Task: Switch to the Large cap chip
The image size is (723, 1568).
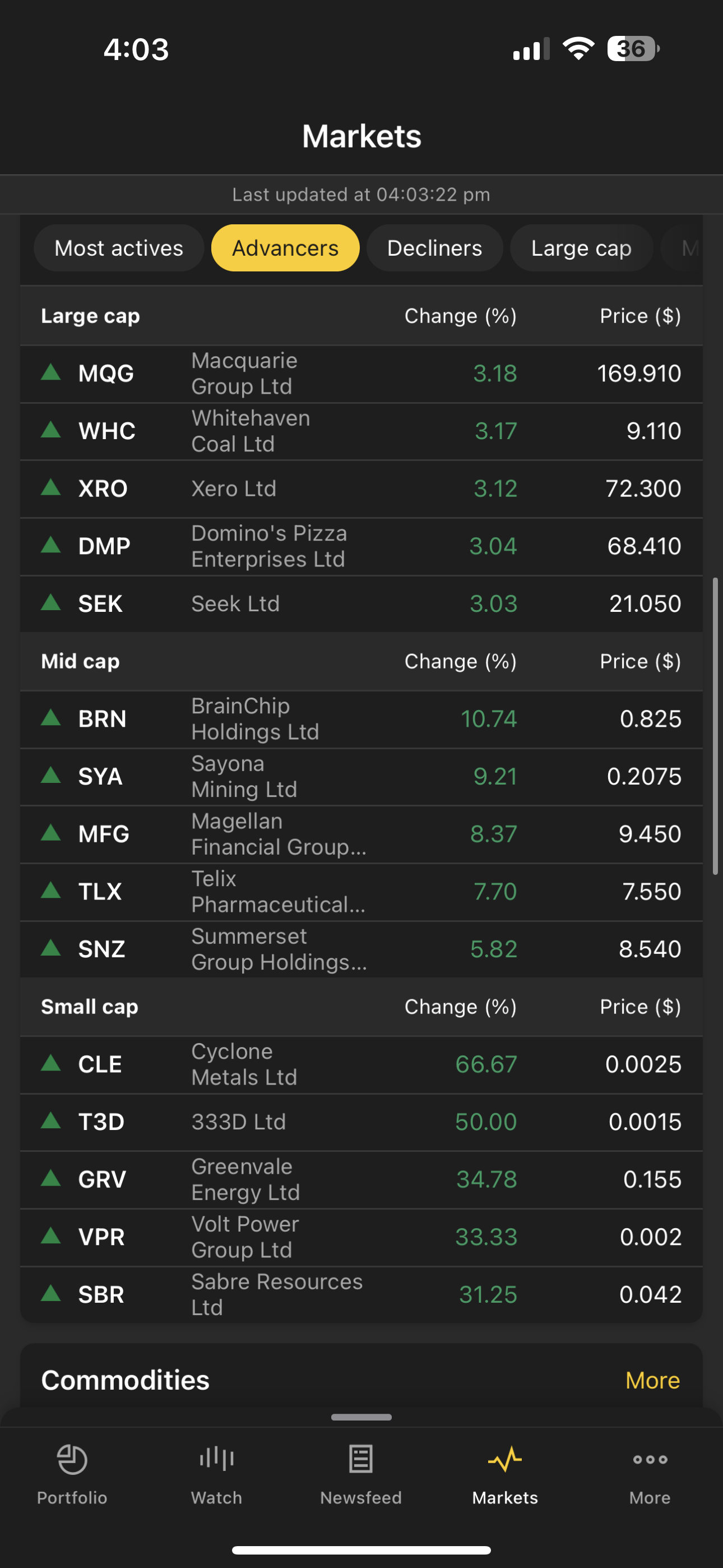Action: 581,248
